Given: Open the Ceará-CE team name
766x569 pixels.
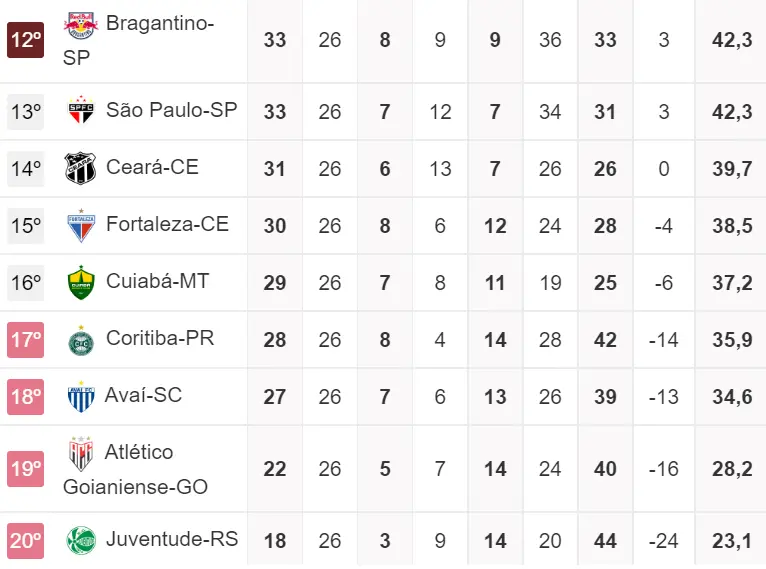Looking at the screenshot, I should coord(152,167).
